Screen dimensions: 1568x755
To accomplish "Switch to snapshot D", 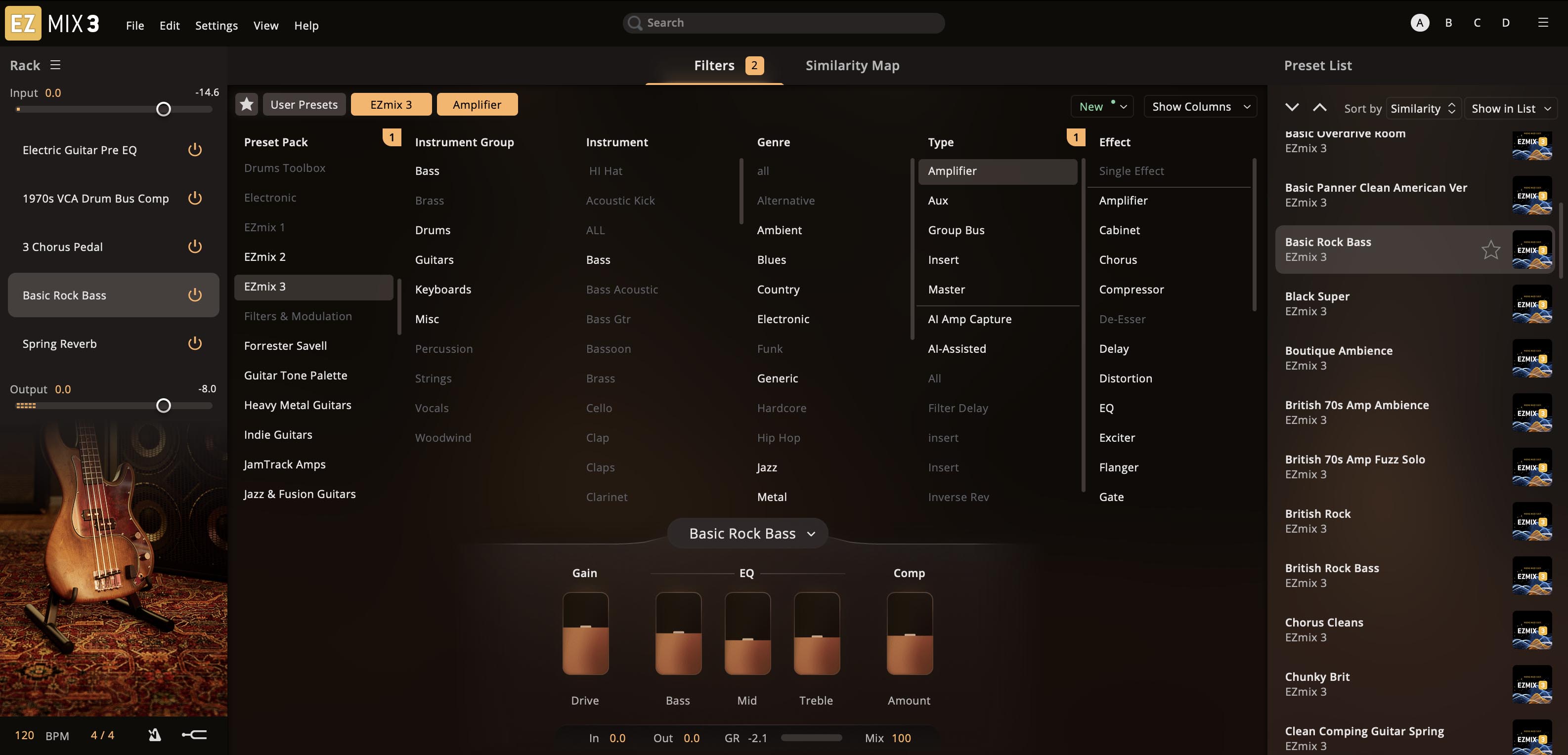I will (x=1505, y=23).
